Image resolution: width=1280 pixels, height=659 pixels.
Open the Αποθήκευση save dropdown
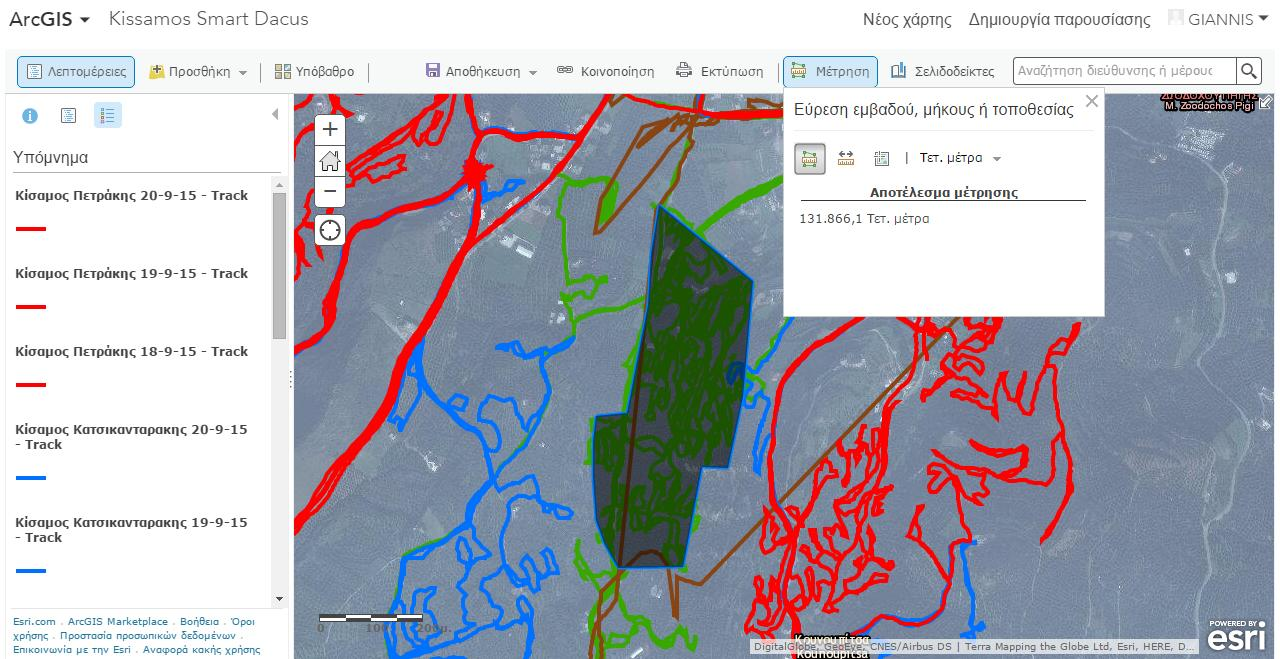tap(481, 72)
